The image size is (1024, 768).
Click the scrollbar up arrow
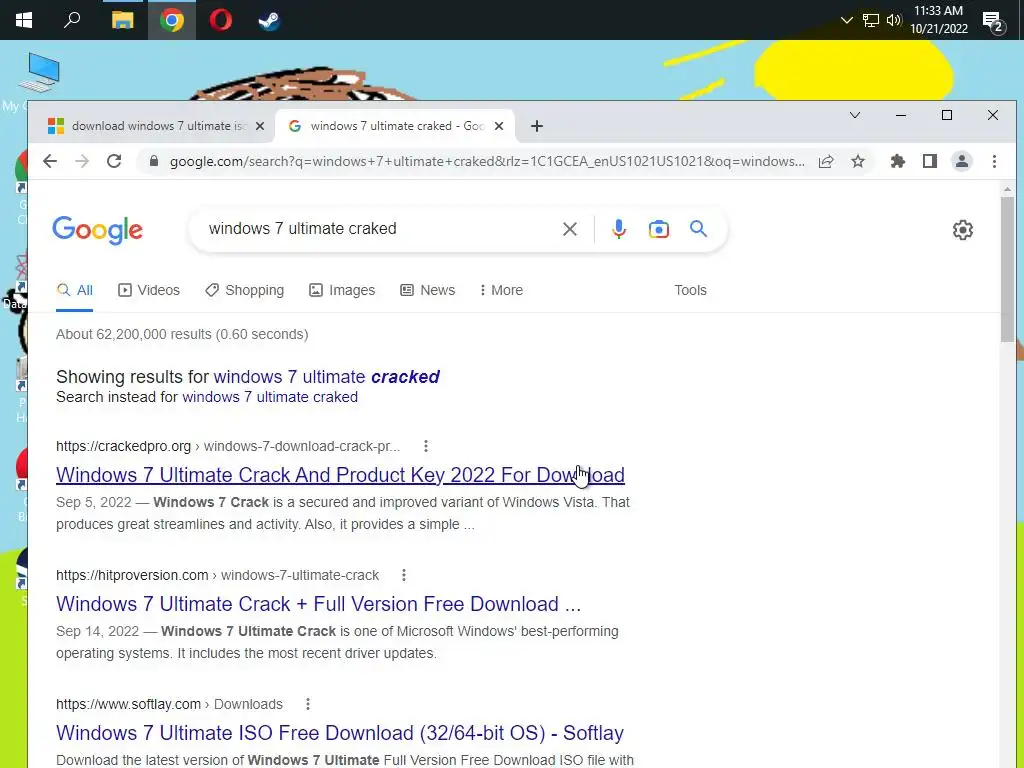[x=1007, y=189]
